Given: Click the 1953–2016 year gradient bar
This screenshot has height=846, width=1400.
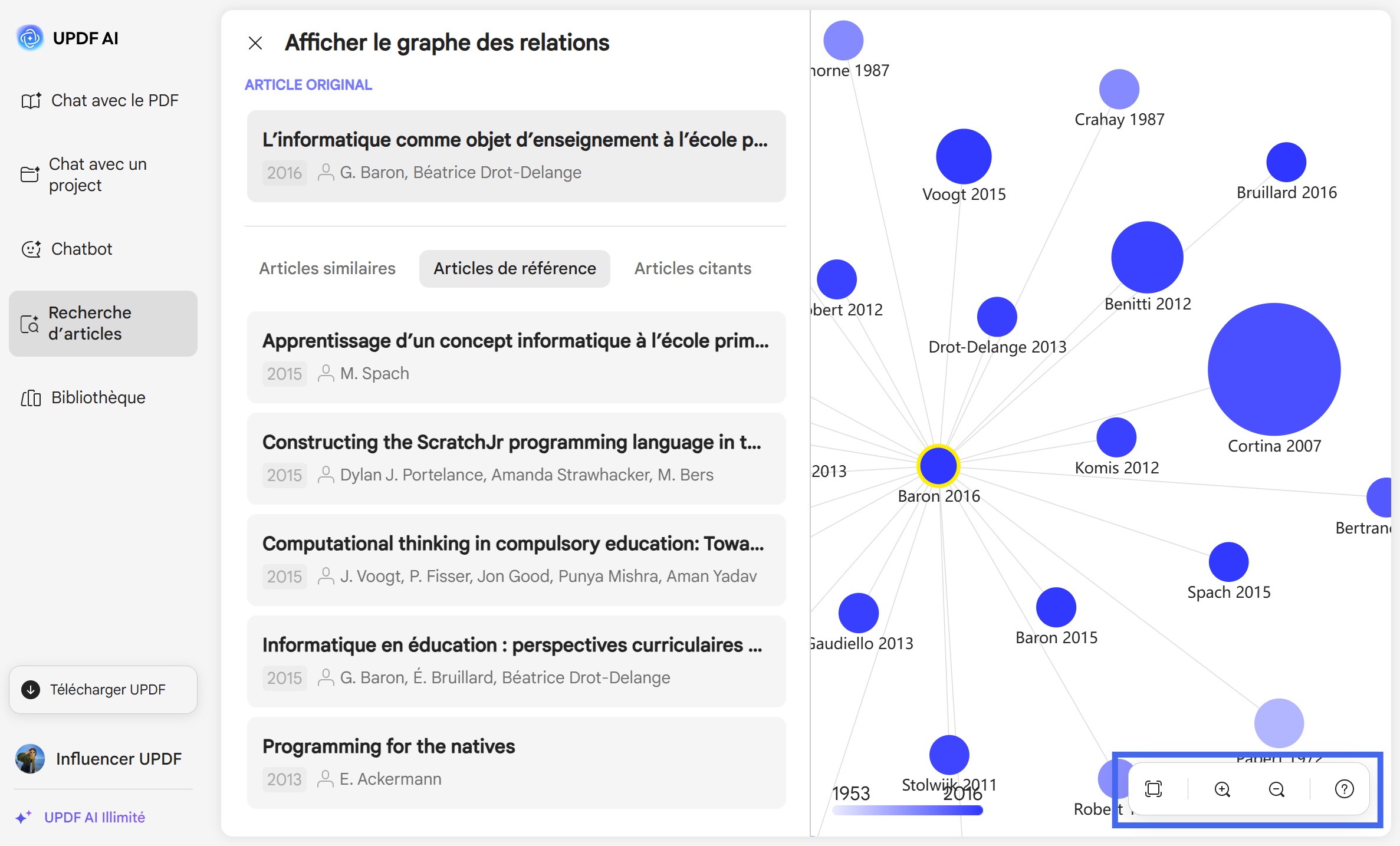Looking at the screenshot, I should pyautogui.click(x=908, y=811).
